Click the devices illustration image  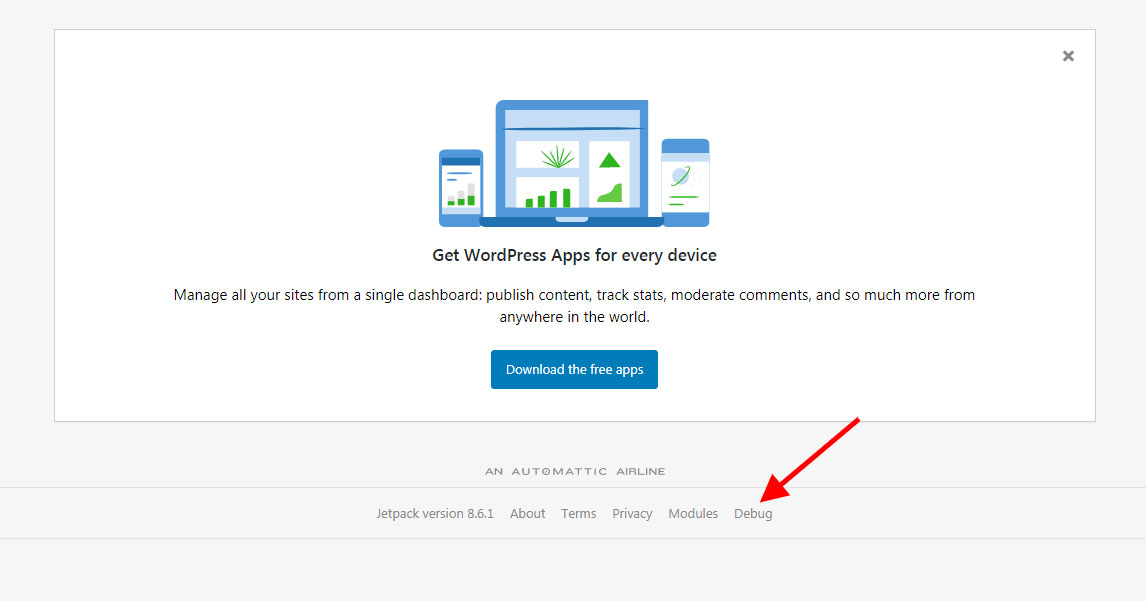[574, 164]
